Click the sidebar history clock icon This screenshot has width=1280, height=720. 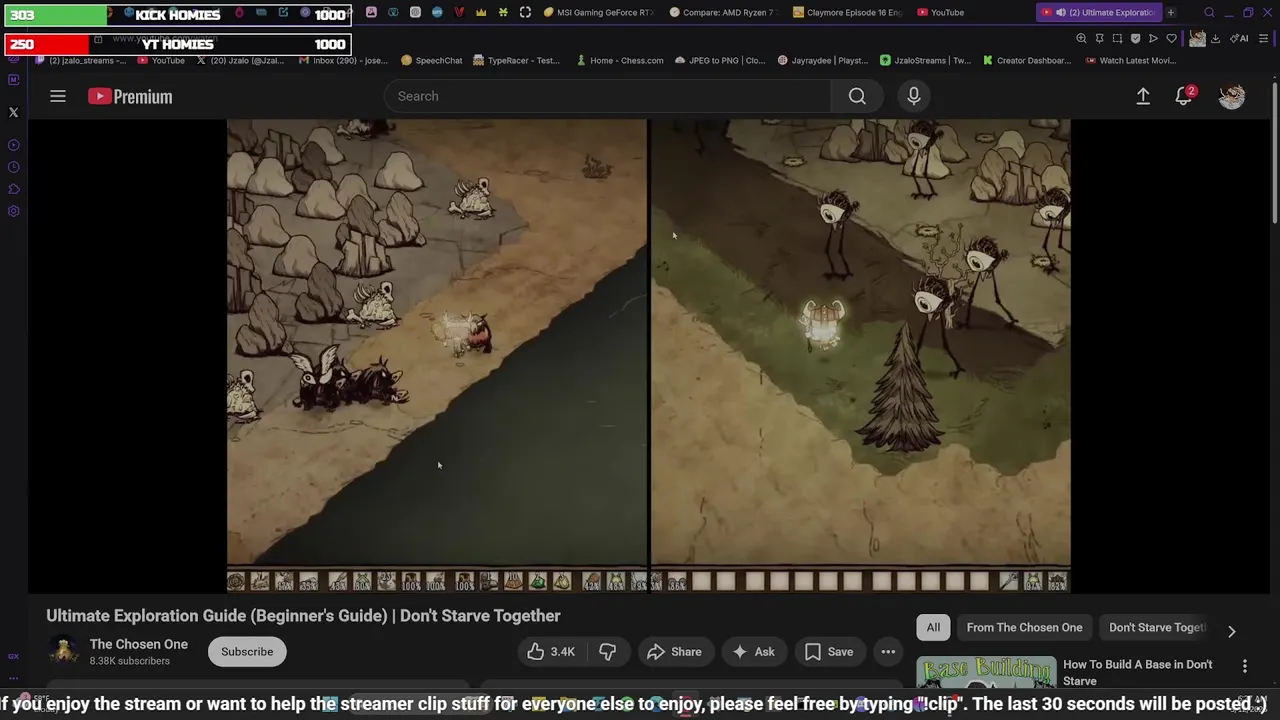click(x=13, y=167)
